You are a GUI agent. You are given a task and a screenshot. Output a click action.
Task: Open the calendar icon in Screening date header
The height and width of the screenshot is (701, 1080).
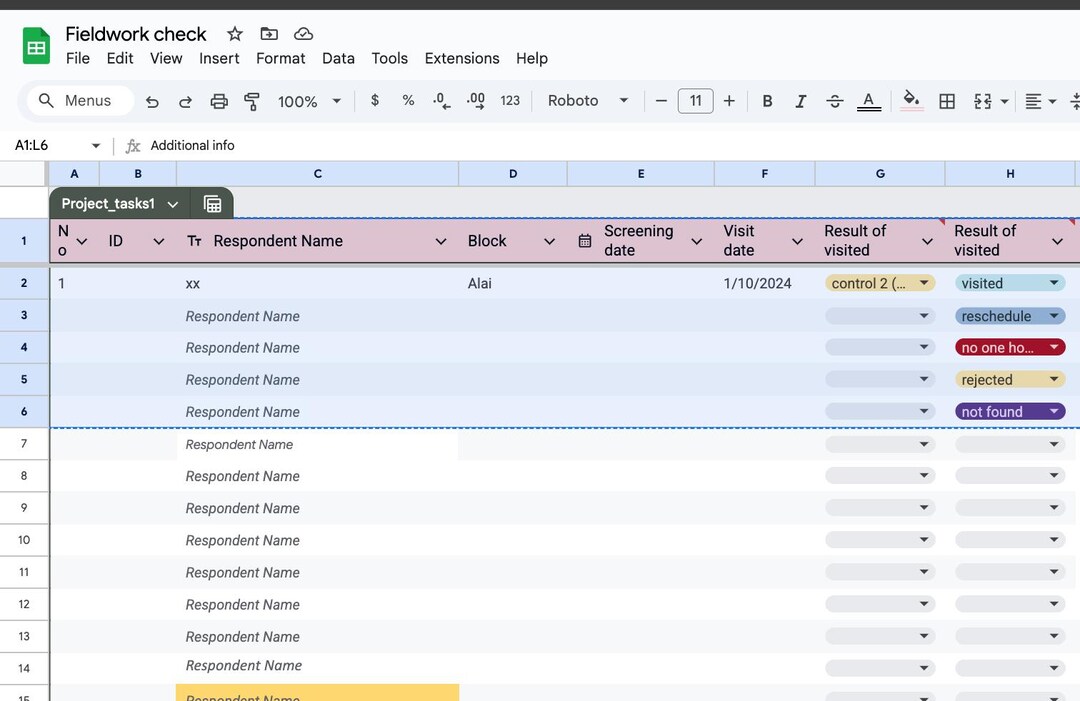click(x=585, y=240)
